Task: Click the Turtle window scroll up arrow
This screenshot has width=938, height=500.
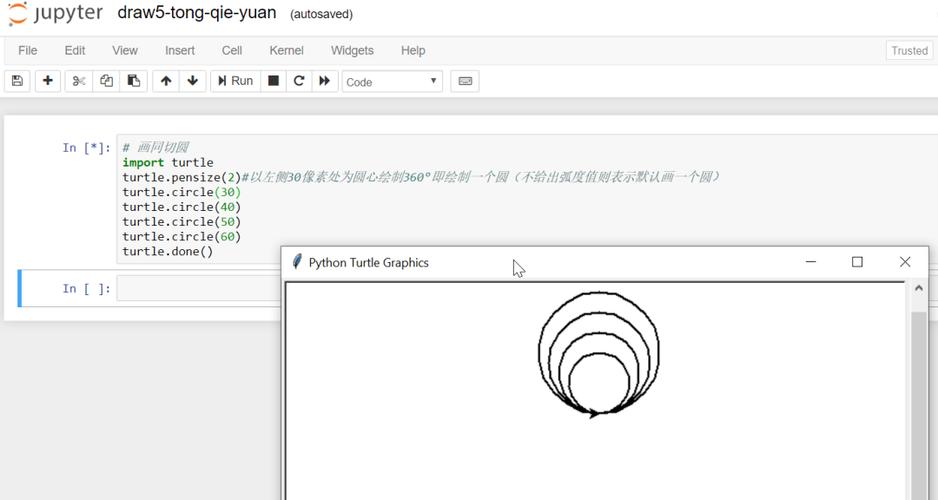Action: pyautogui.click(x=918, y=289)
